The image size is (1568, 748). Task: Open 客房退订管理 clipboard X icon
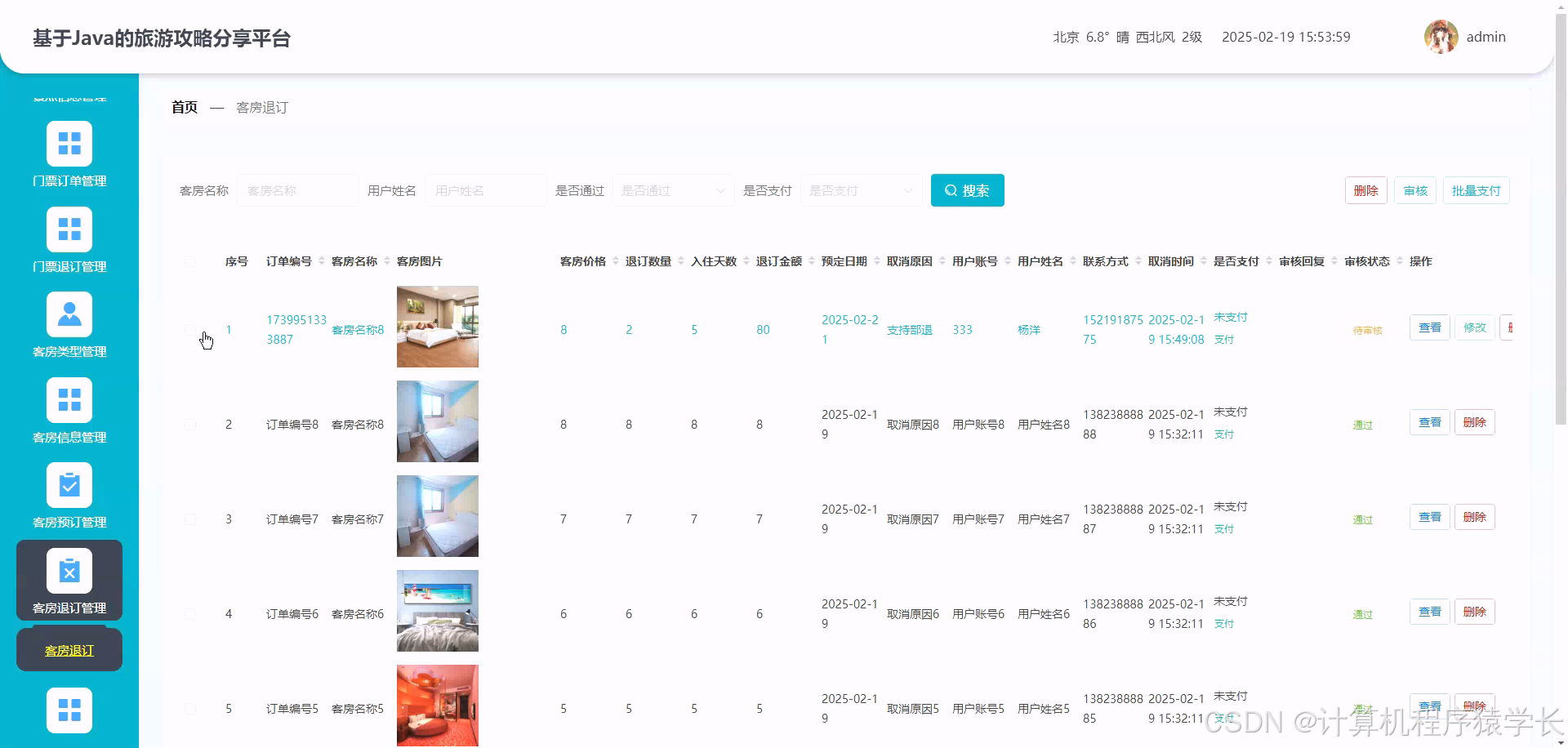tap(69, 571)
